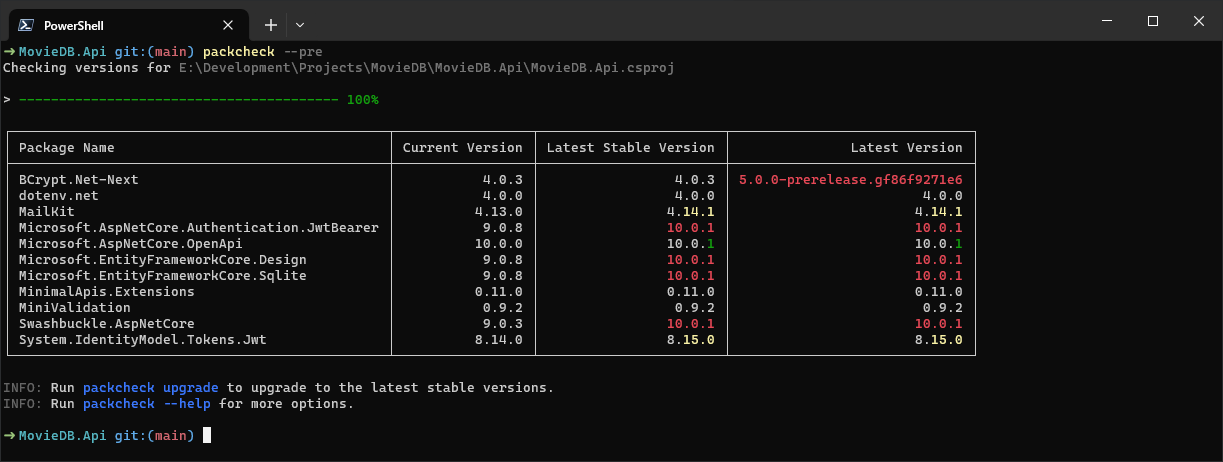Select the MiniValidation package name
The image size is (1223, 462).
75,308
